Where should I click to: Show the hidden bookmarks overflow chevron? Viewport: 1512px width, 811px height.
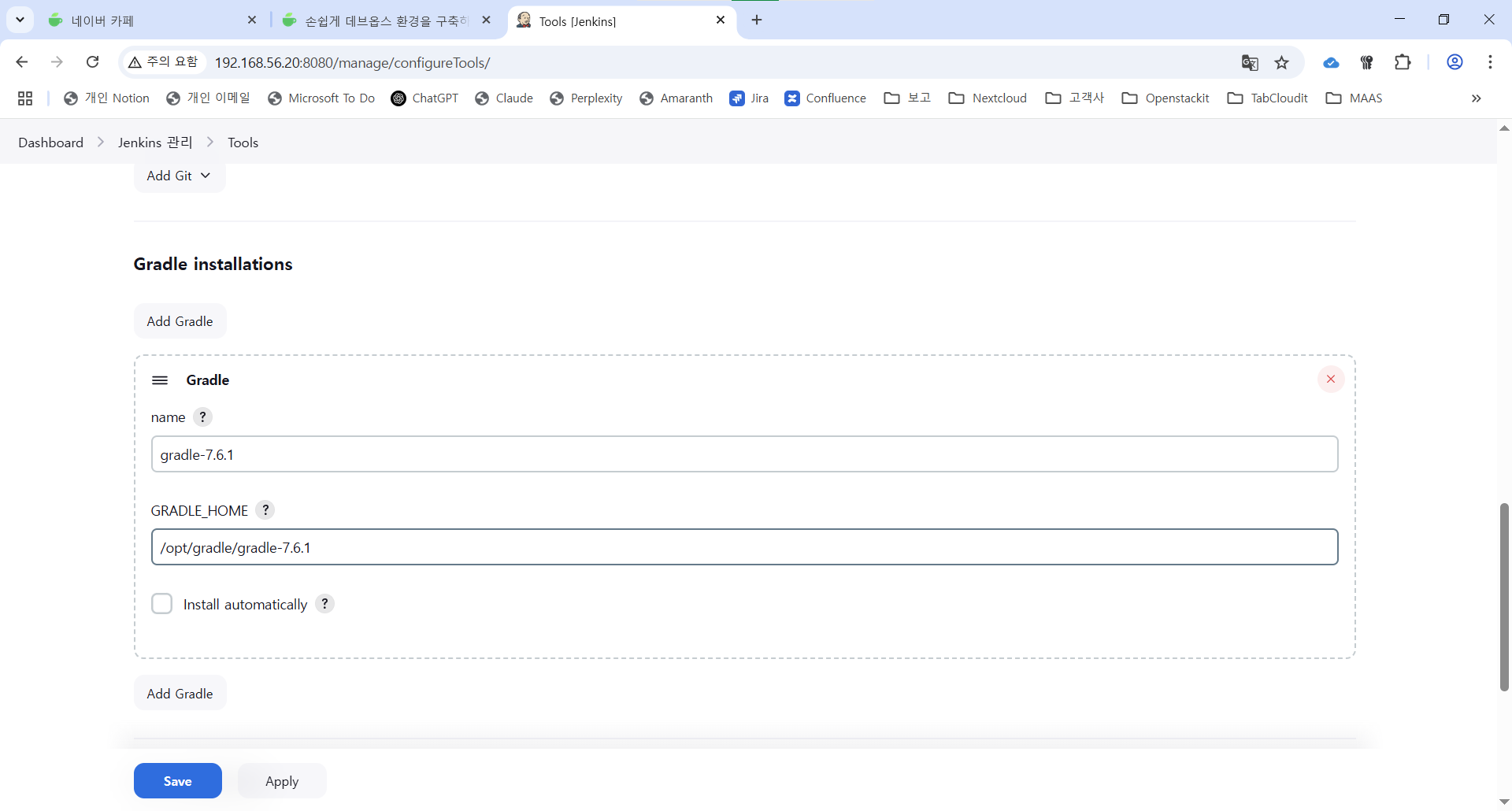point(1477,98)
